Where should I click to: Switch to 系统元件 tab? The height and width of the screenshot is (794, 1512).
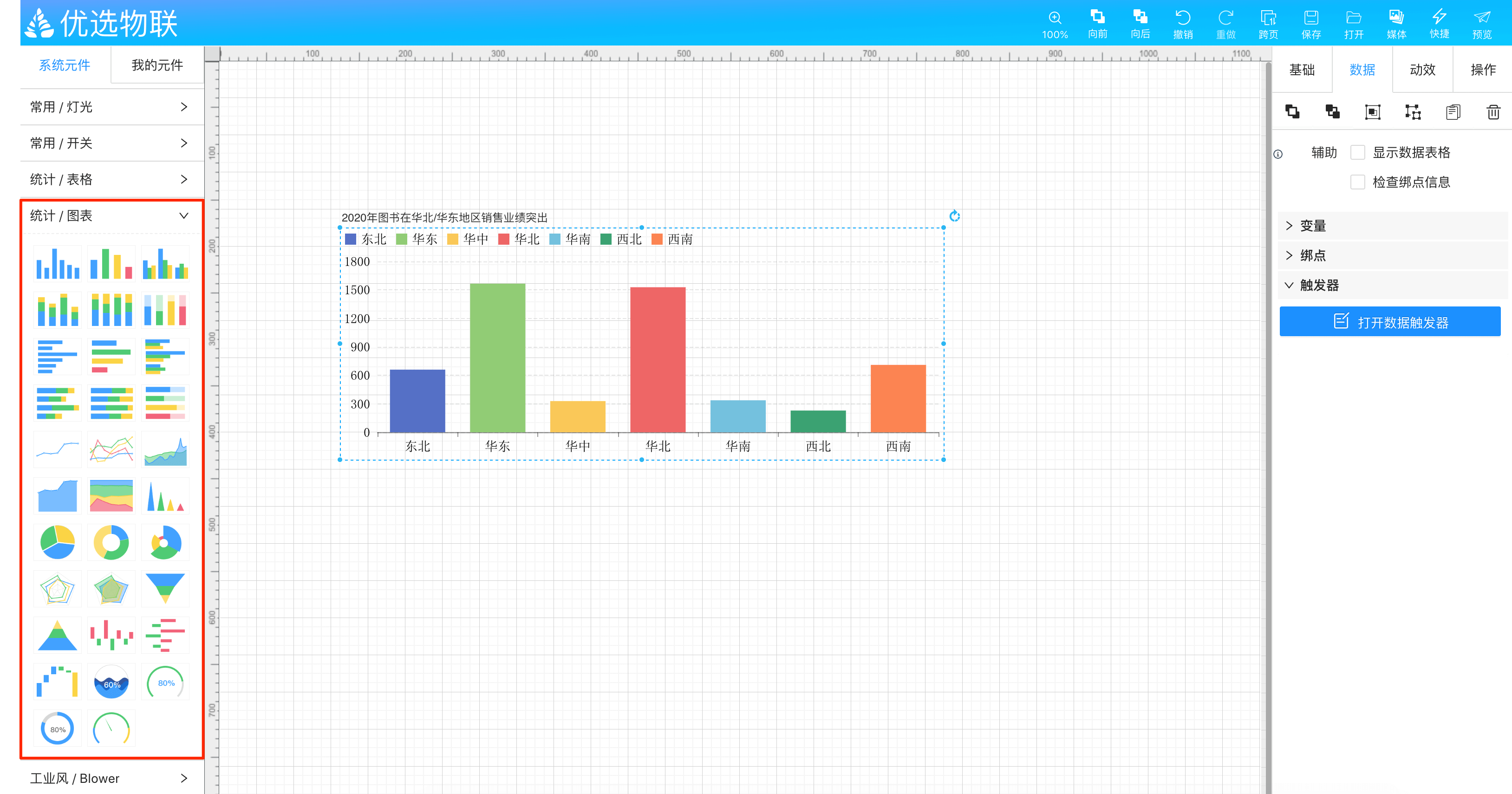tap(65, 65)
